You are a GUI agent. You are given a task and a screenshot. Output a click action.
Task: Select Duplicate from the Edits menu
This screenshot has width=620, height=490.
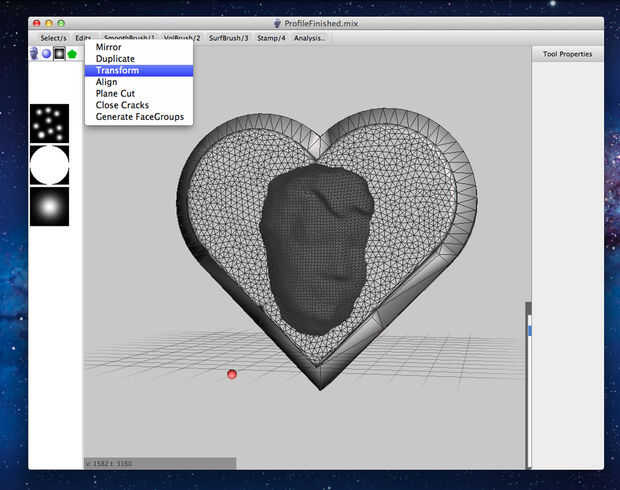pos(115,59)
